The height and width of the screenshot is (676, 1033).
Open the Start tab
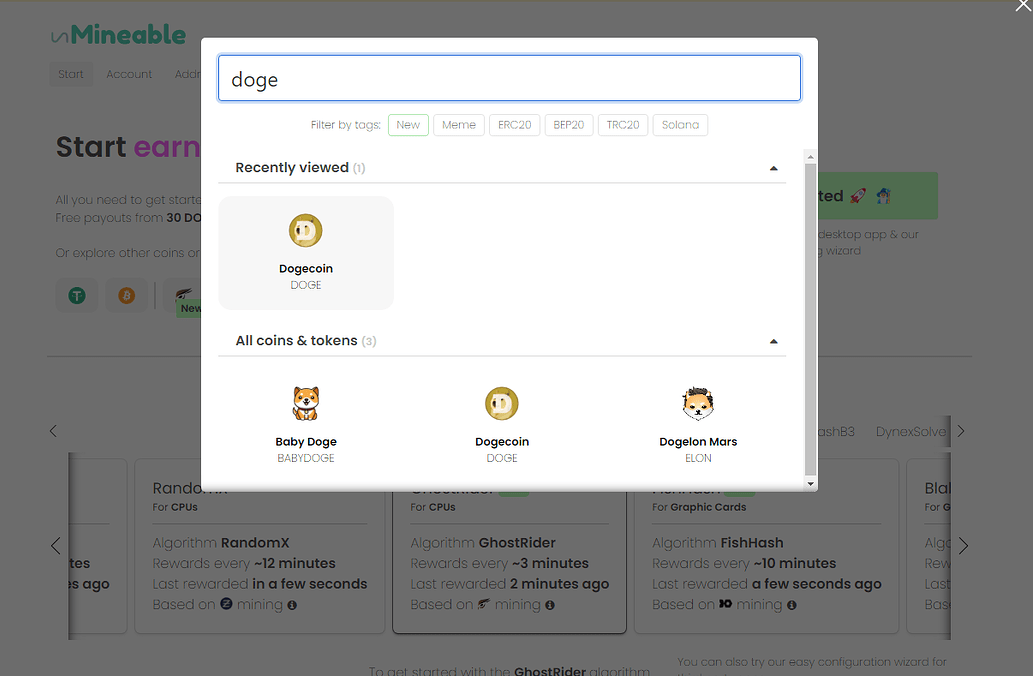pyautogui.click(x=71, y=74)
